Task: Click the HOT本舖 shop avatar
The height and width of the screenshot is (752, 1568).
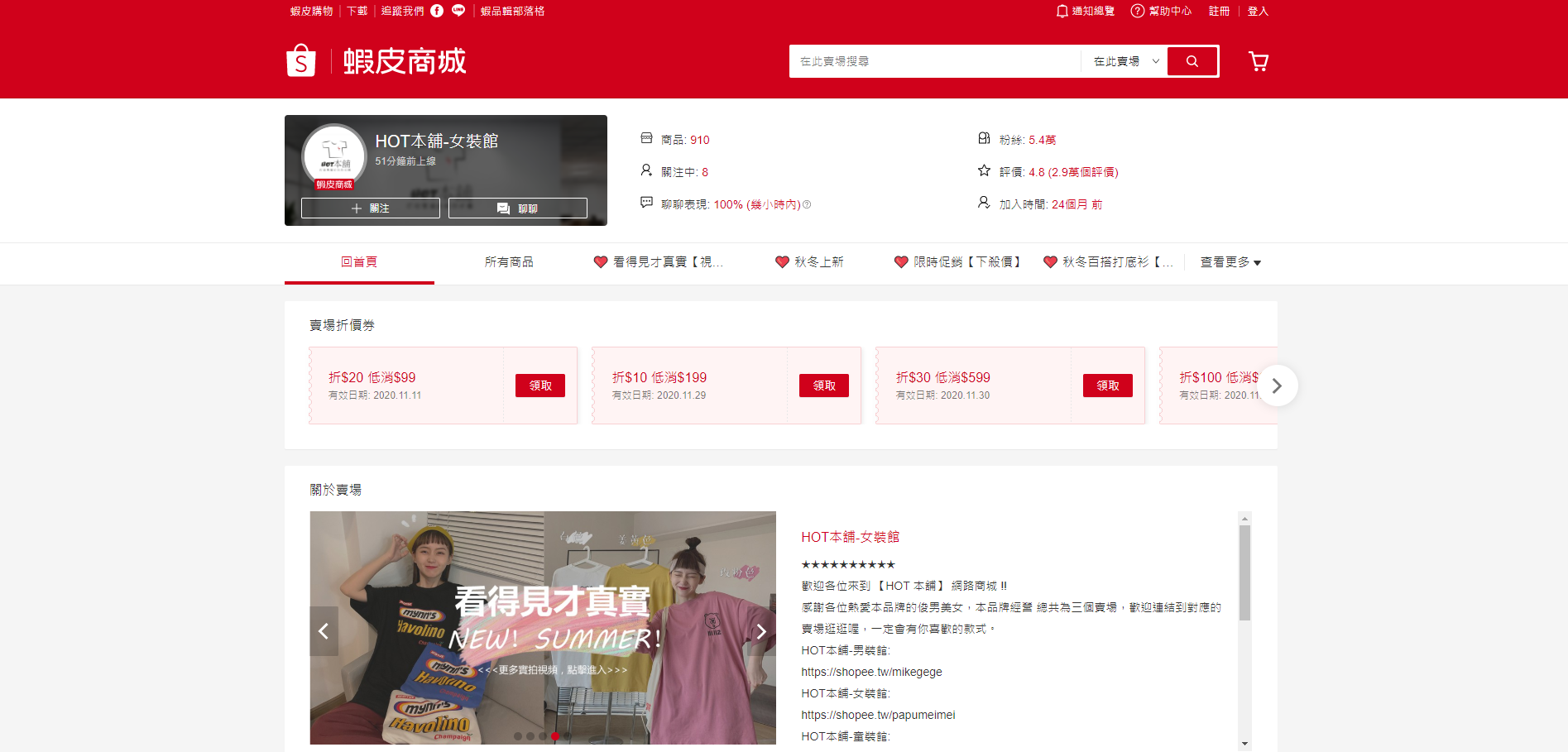Action: [334, 156]
